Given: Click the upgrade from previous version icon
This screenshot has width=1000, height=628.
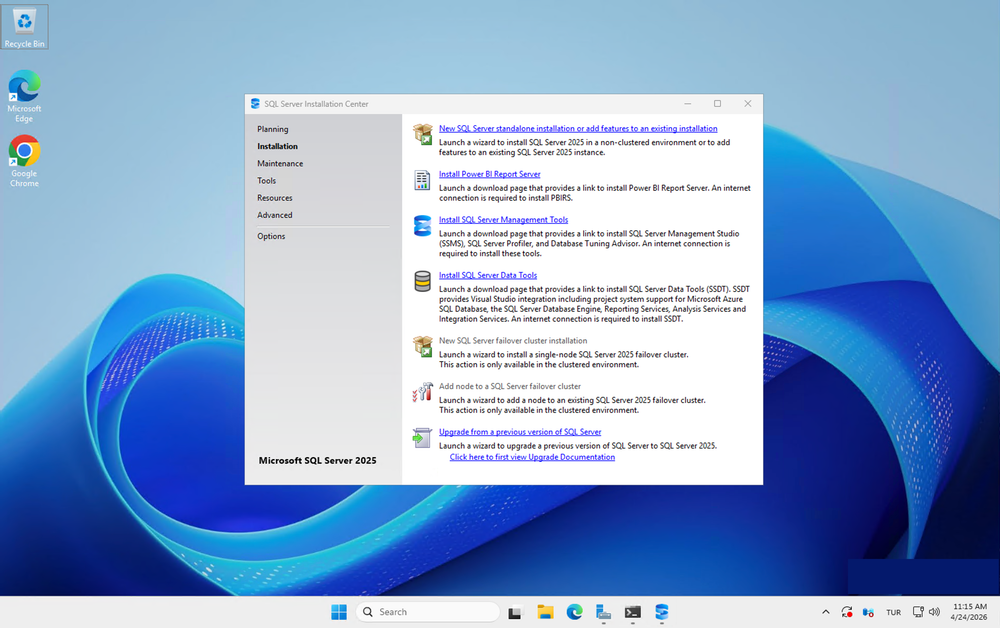Looking at the screenshot, I should (423, 437).
